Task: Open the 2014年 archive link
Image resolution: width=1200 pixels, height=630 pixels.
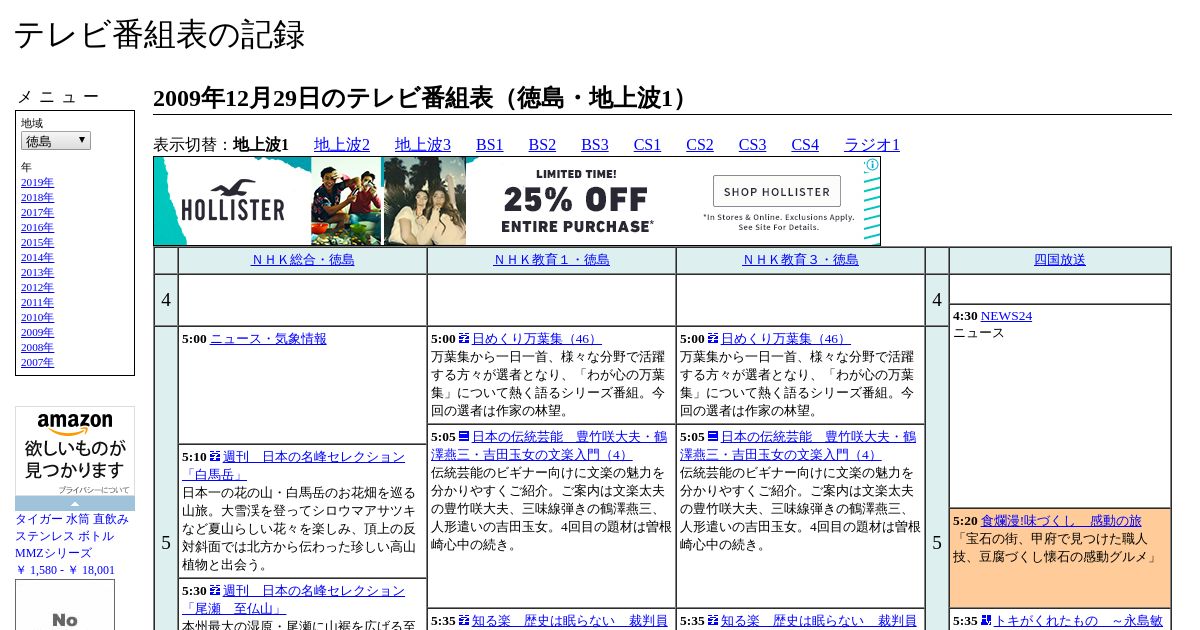Action: point(37,258)
